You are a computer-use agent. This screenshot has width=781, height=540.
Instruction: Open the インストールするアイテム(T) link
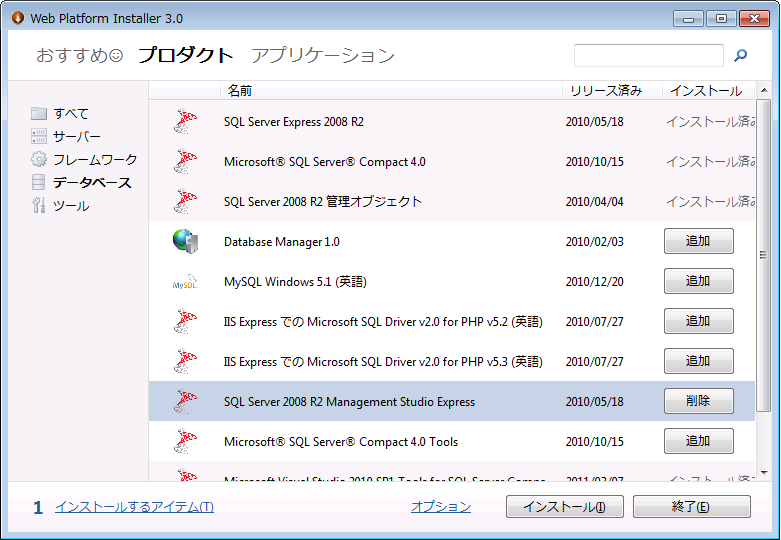tap(134, 507)
